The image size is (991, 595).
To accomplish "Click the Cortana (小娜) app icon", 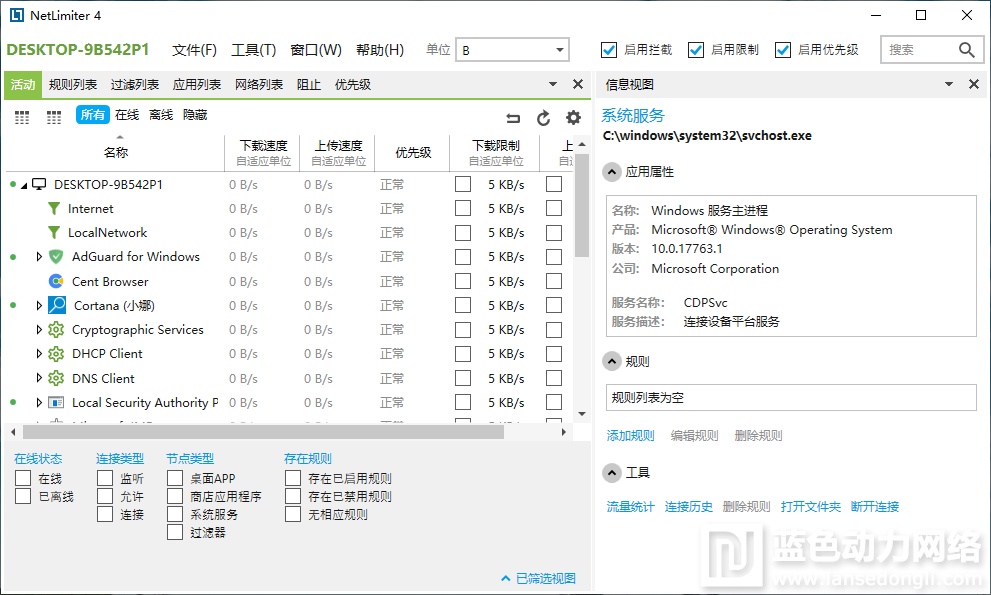I will pos(55,305).
